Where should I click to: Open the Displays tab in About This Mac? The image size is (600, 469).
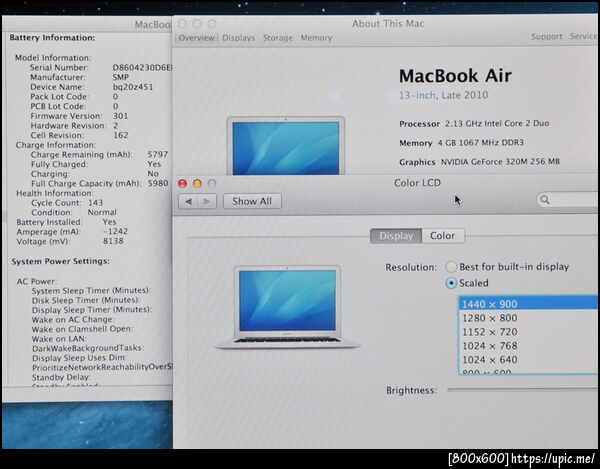(238, 38)
